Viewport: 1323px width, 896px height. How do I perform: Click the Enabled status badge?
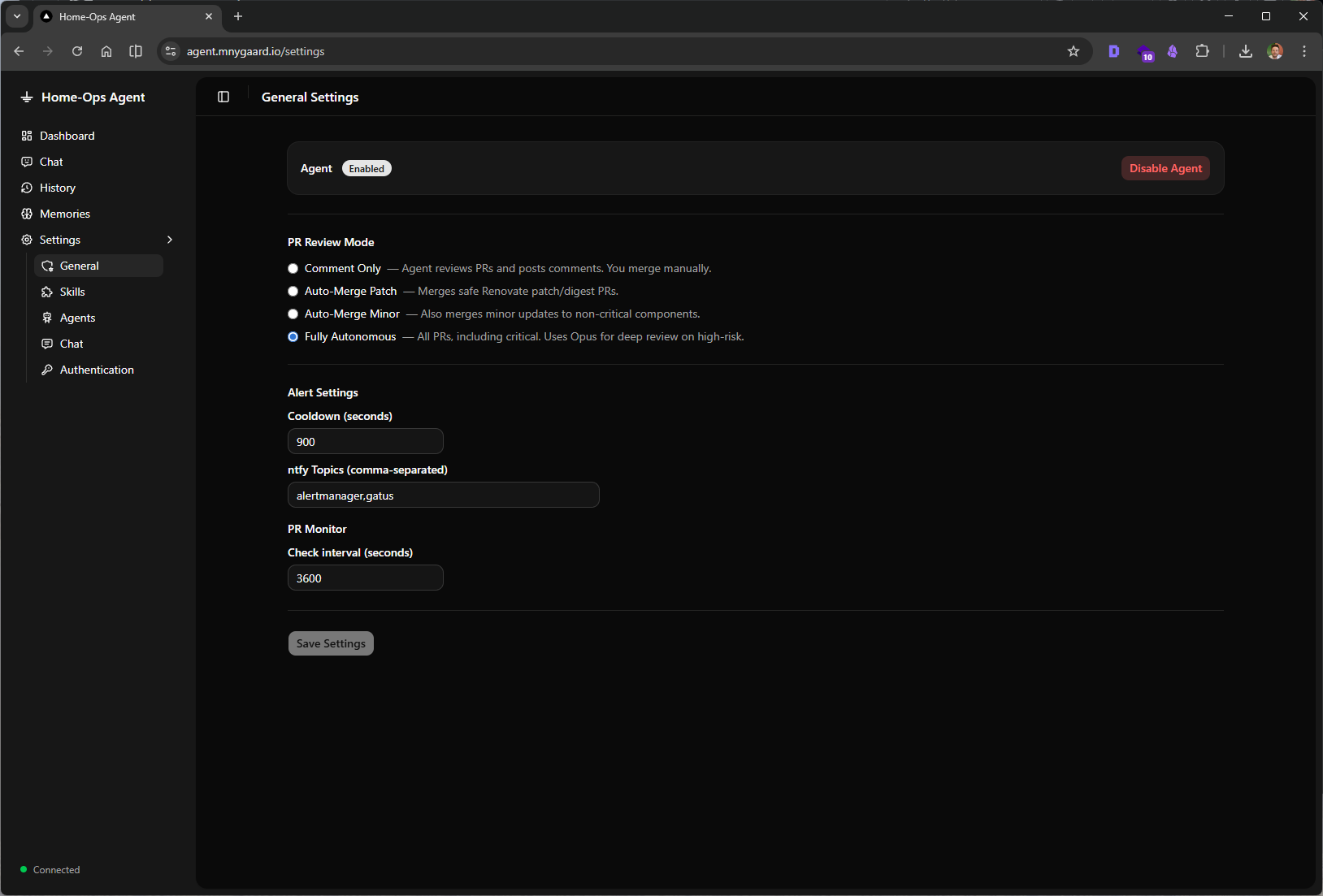tap(367, 168)
